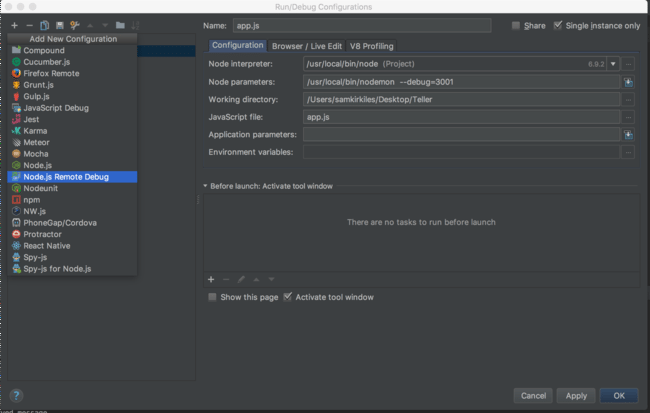Image resolution: width=650 pixels, height=413 pixels.
Task: Check the Show this page checkbox
Action: [x=212, y=297]
